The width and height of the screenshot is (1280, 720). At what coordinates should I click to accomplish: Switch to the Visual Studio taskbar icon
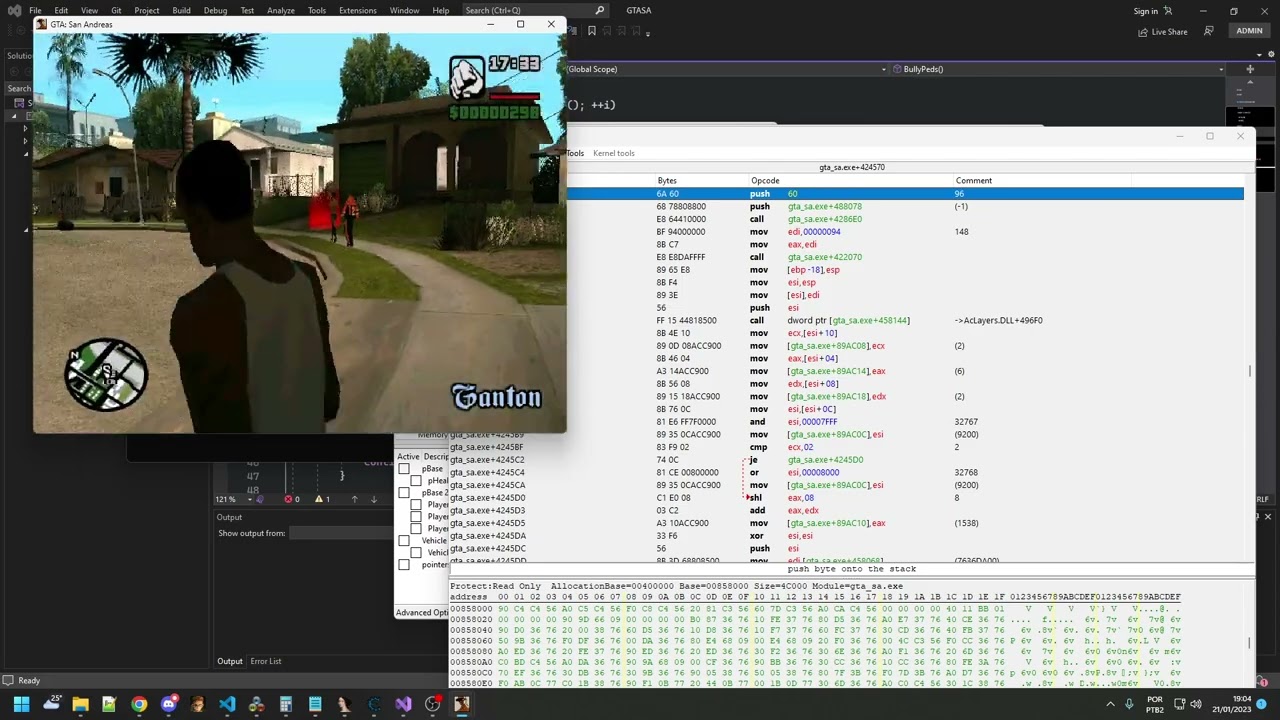[403, 704]
